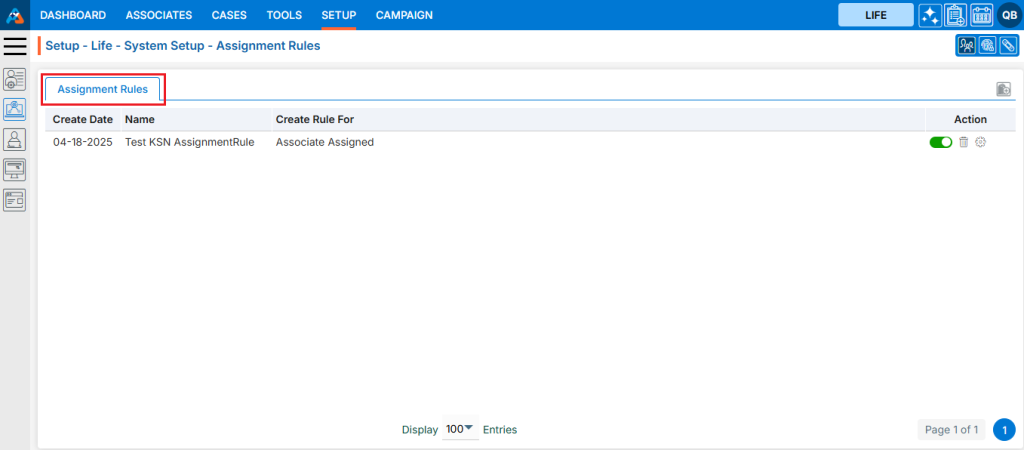Expand the hamburger menu
This screenshot has width=1024, height=450.
click(x=15, y=46)
